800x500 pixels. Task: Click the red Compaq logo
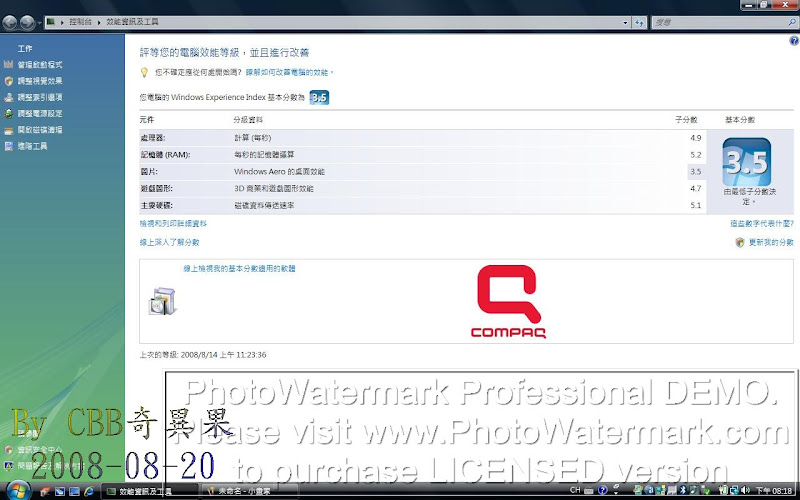508,302
